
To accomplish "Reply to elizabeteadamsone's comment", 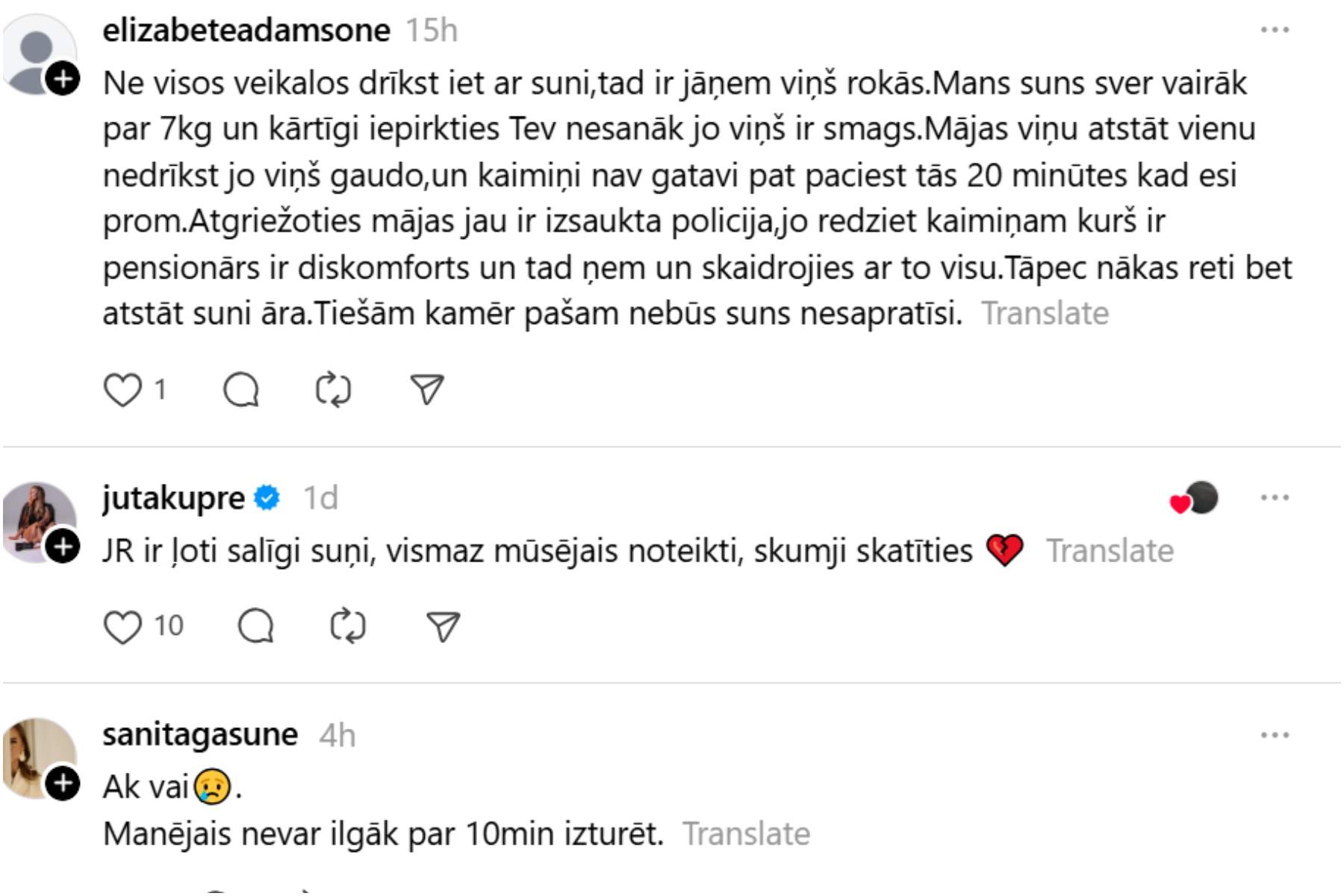I will [241, 390].
